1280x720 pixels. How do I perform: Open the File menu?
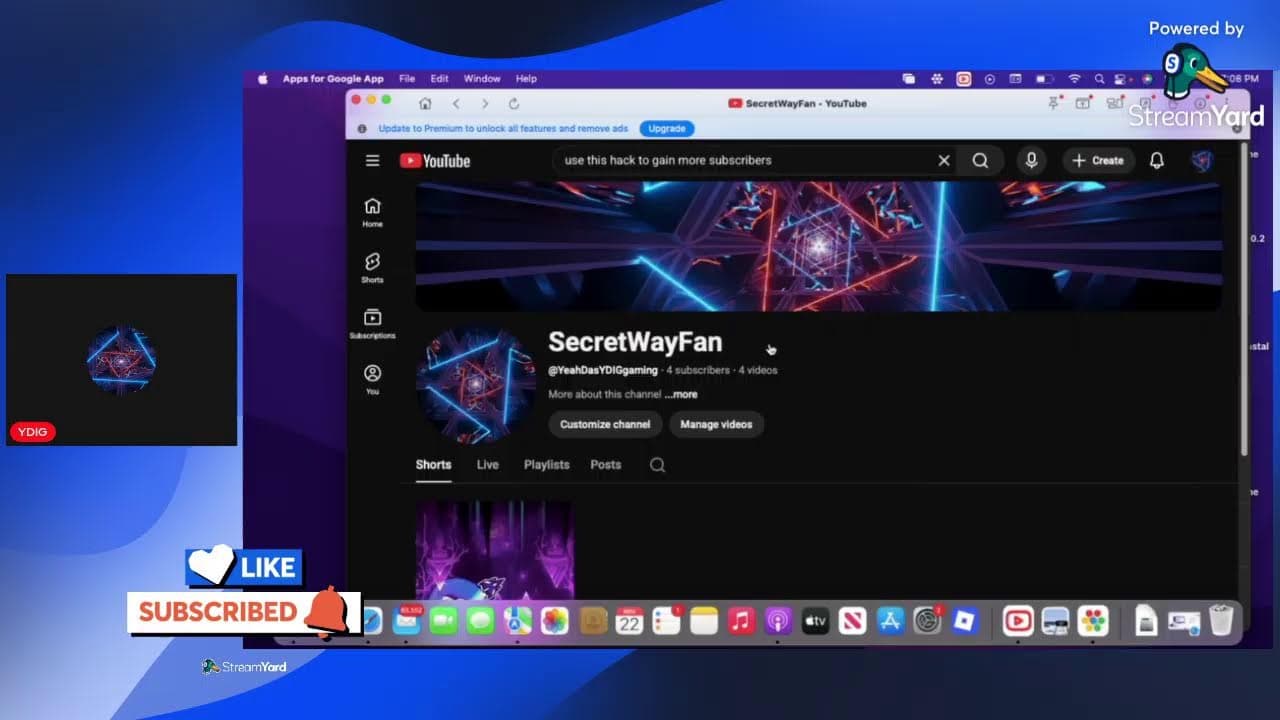[407, 78]
